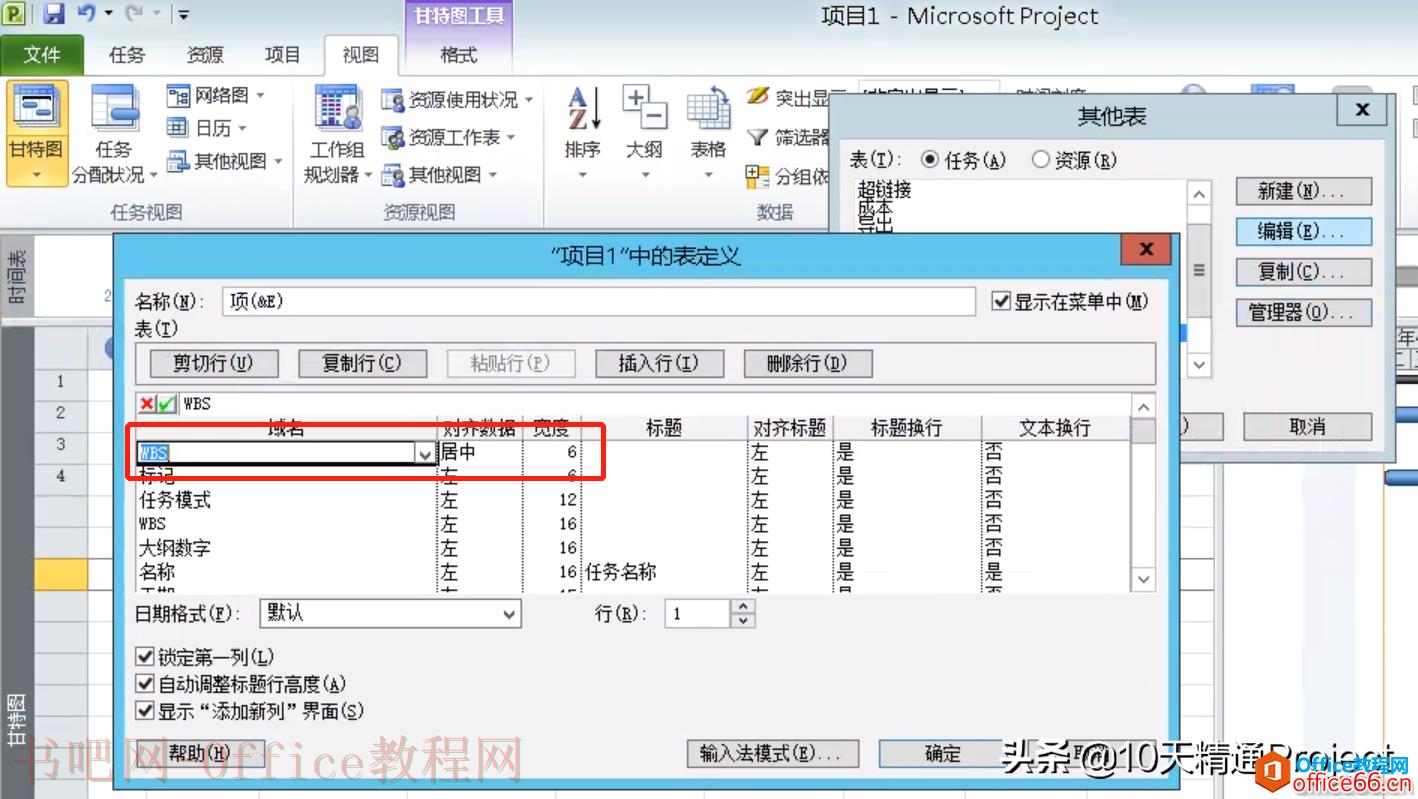The image size is (1418, 799).
Task: Open the 域名 field dropdown arrow
Action: 425,454
